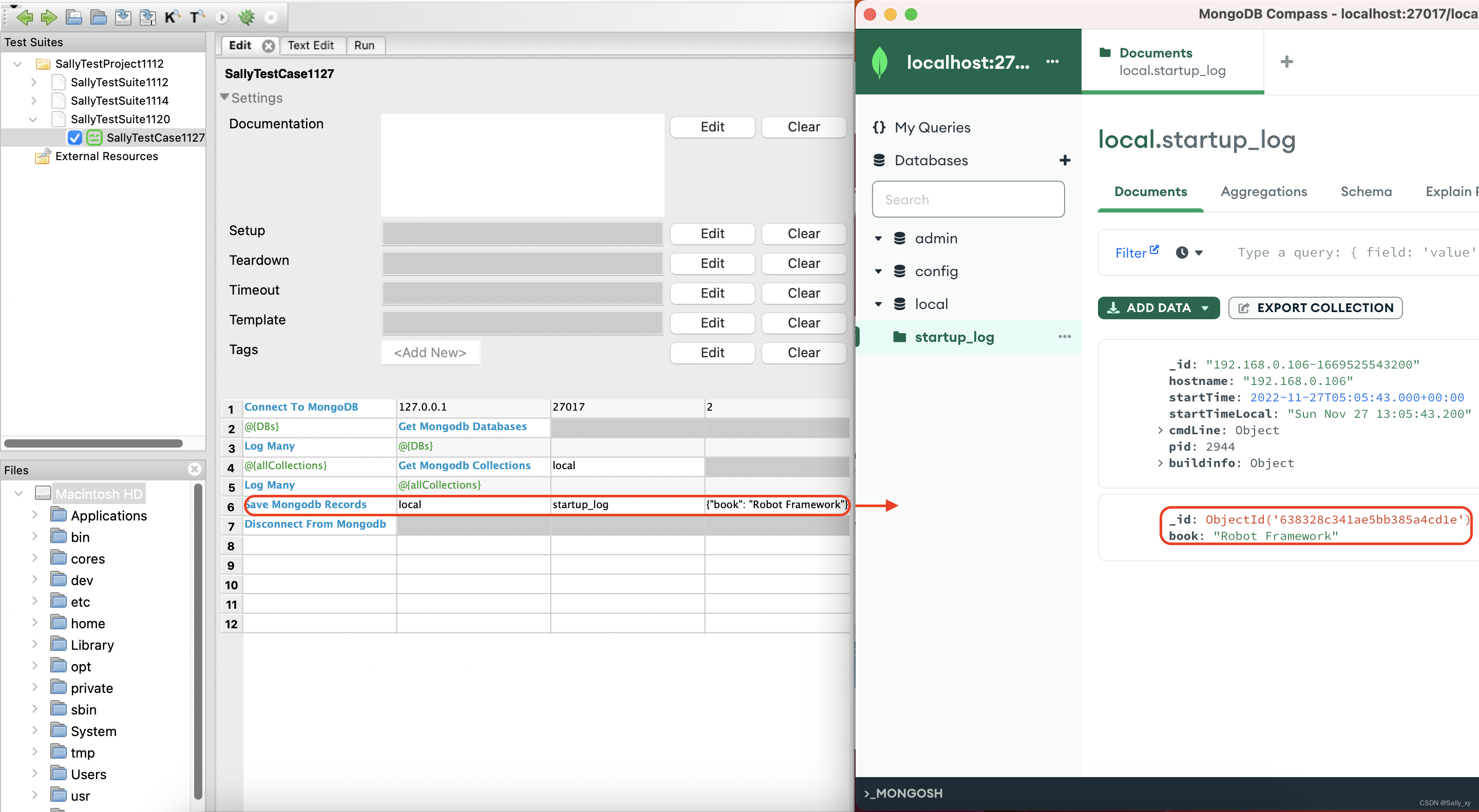The width and height of the screenshot is (1479, 812).
Task: Close the Edit tab with x icon
Action: (268, 46)
